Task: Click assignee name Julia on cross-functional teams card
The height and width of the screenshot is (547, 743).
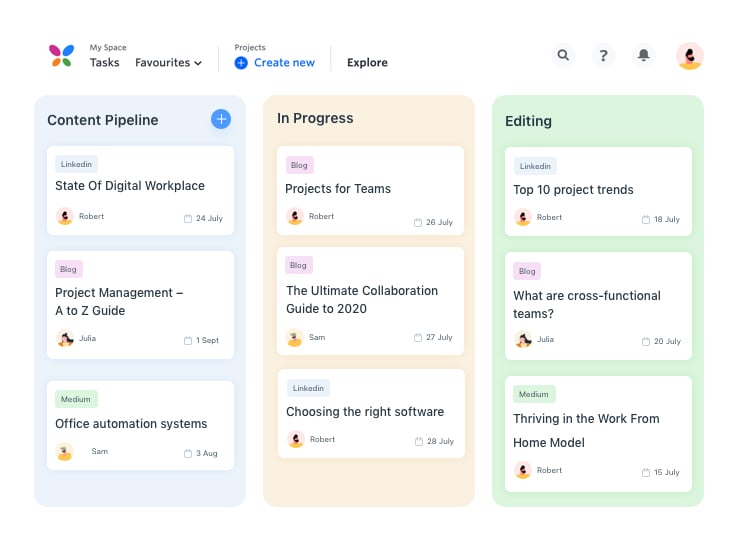Action: point(545,339)
